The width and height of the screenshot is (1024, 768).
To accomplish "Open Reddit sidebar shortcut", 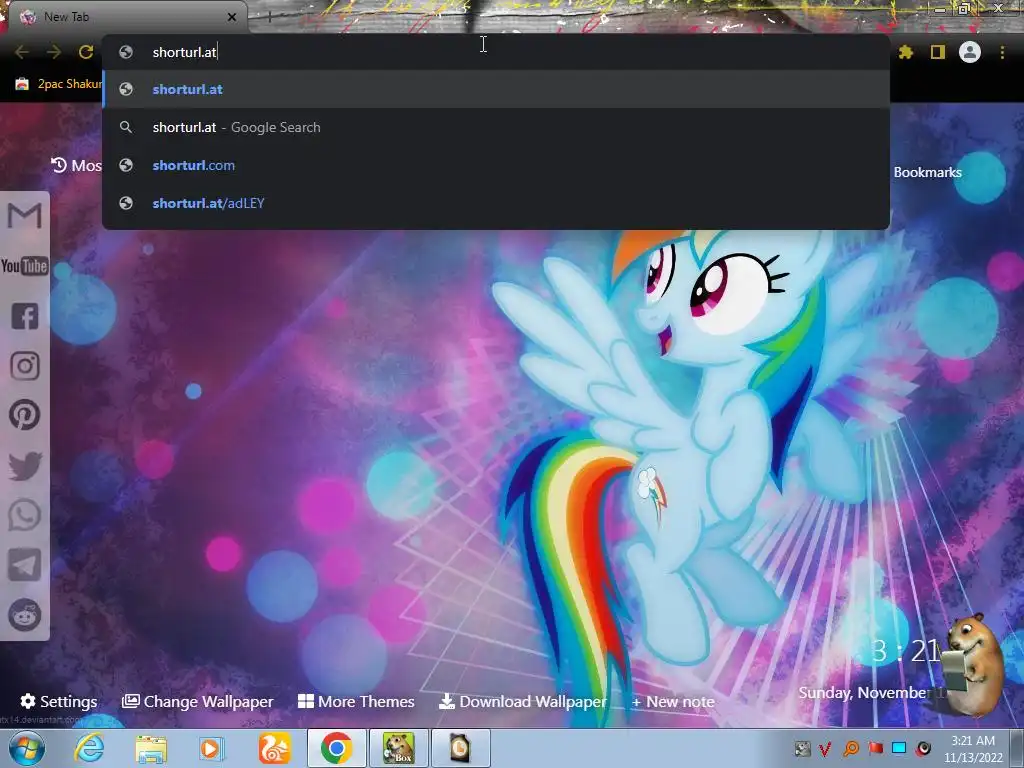I will pos(25,615).
